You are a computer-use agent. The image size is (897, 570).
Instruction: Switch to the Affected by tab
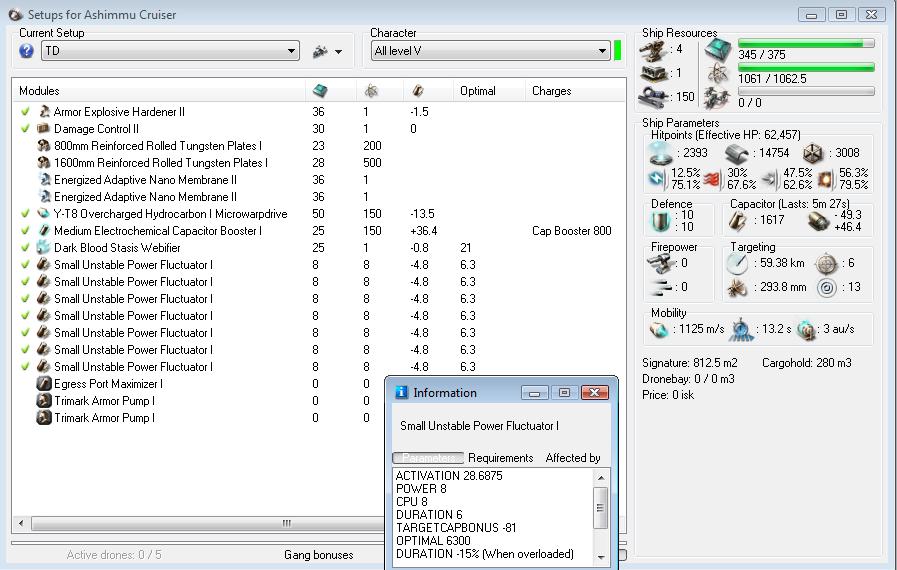pos(572,458)
